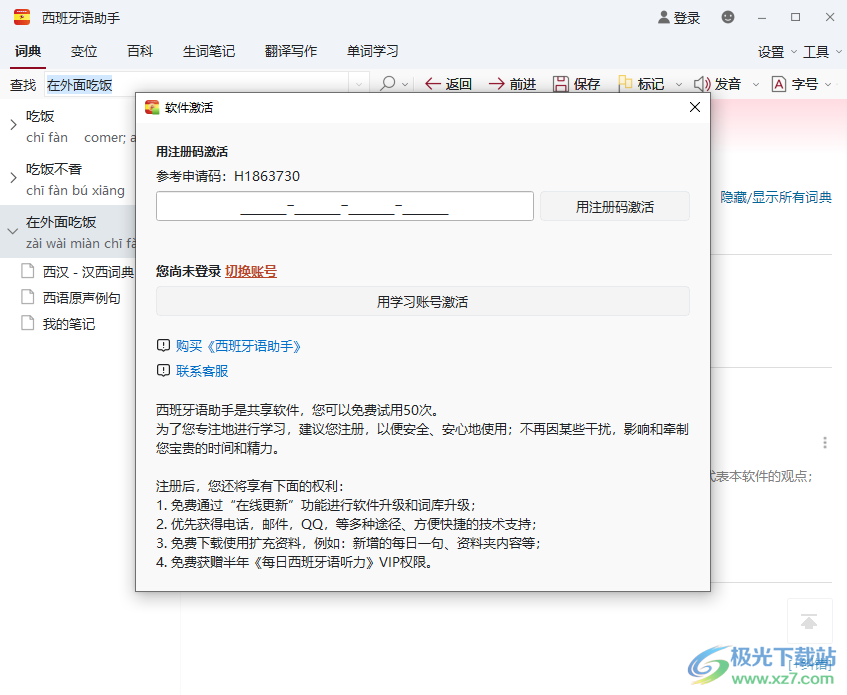Screen dimensions: 847x695
Task: Open the 购买《西班牙语助手》 link
Action: click(238, 346)
